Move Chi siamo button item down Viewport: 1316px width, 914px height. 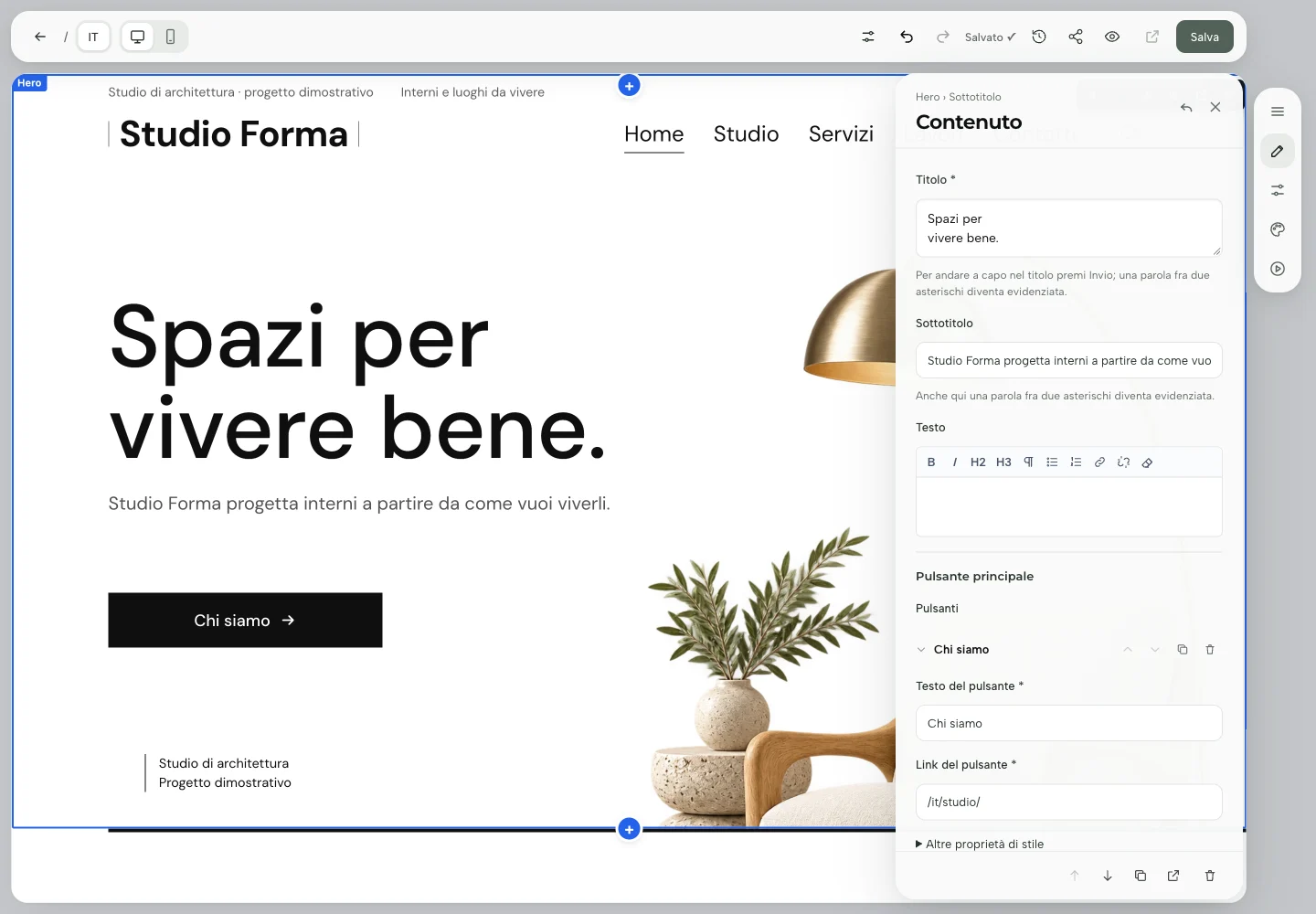(1155, 650)
